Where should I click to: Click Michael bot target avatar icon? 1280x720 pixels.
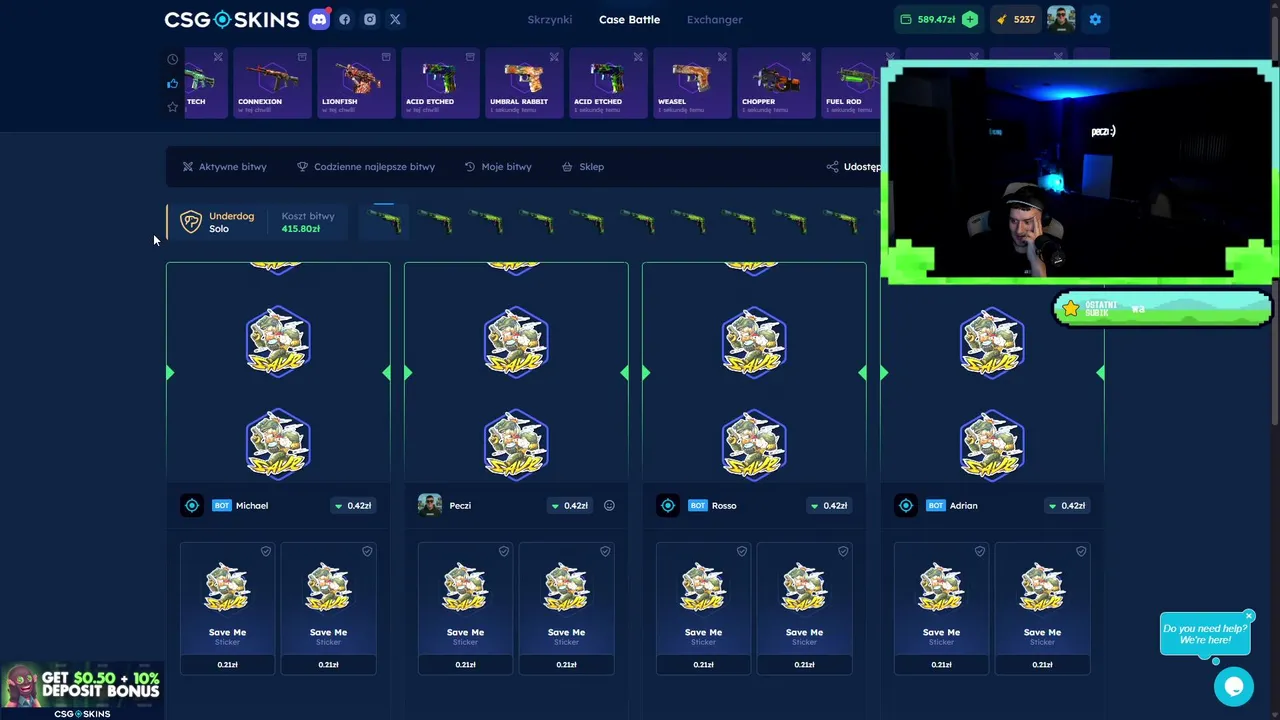pos(192,506)
